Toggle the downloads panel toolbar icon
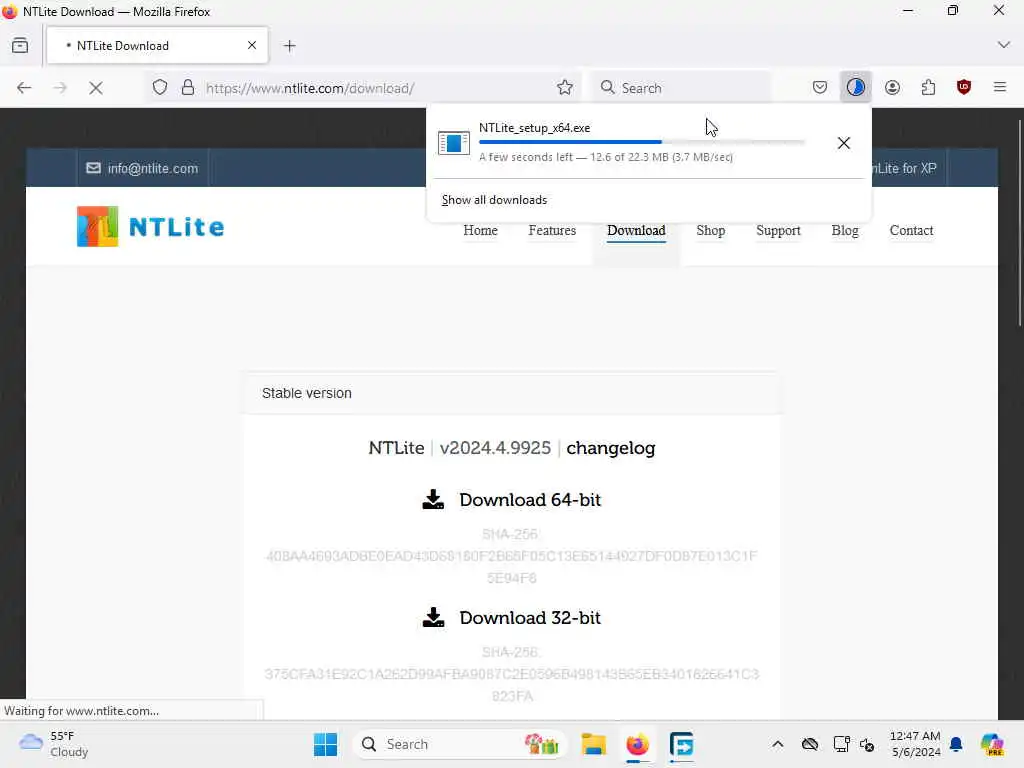Screen dimensions: 1024x768 856,88
